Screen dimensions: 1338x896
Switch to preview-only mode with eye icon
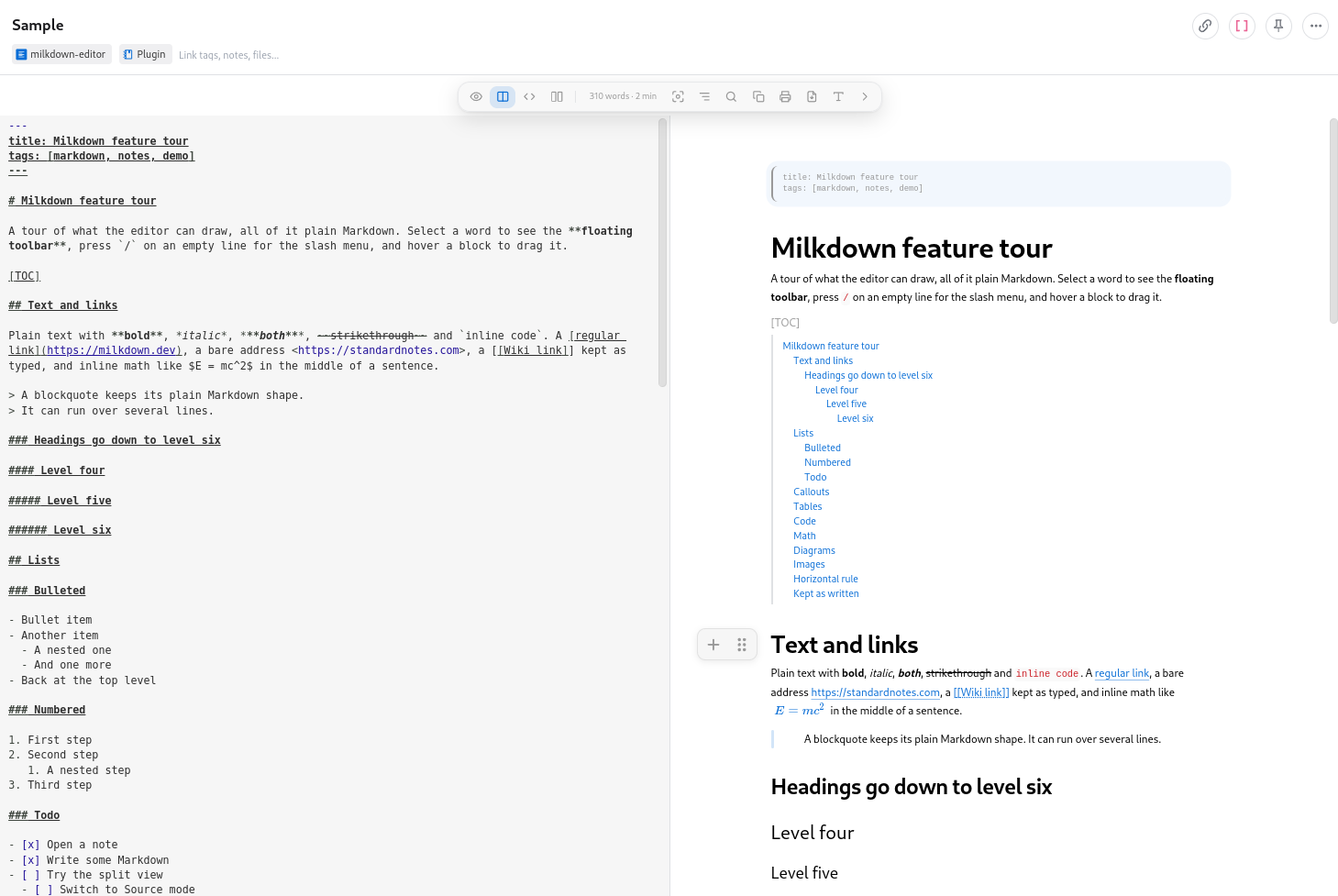point(476,96)
